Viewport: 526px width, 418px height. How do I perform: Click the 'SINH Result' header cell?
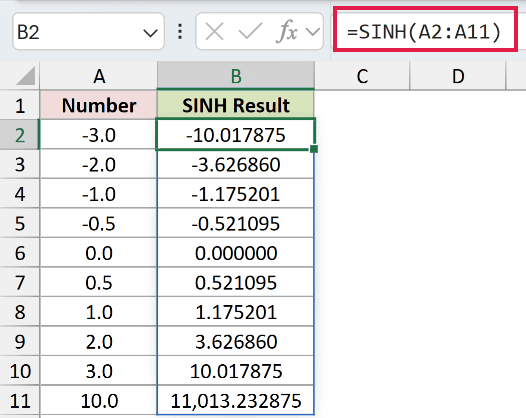tap(235, 105)
